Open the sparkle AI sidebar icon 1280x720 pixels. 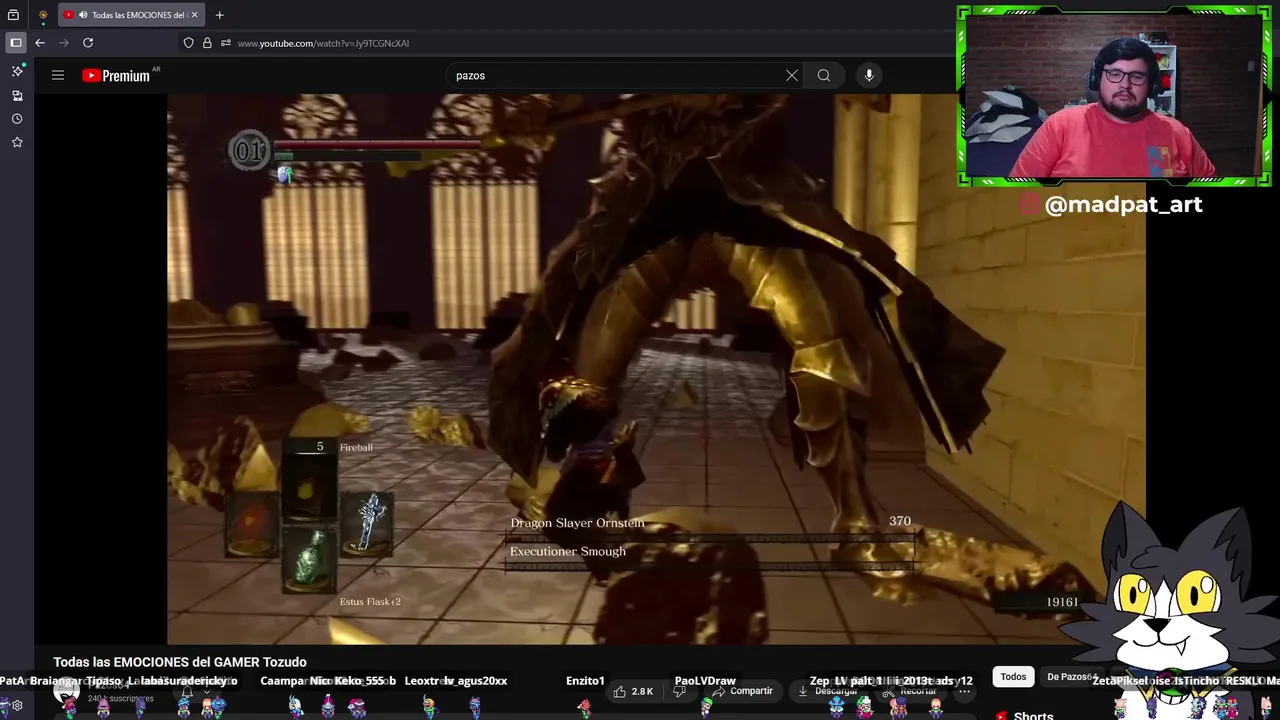[x=17, y=71]
